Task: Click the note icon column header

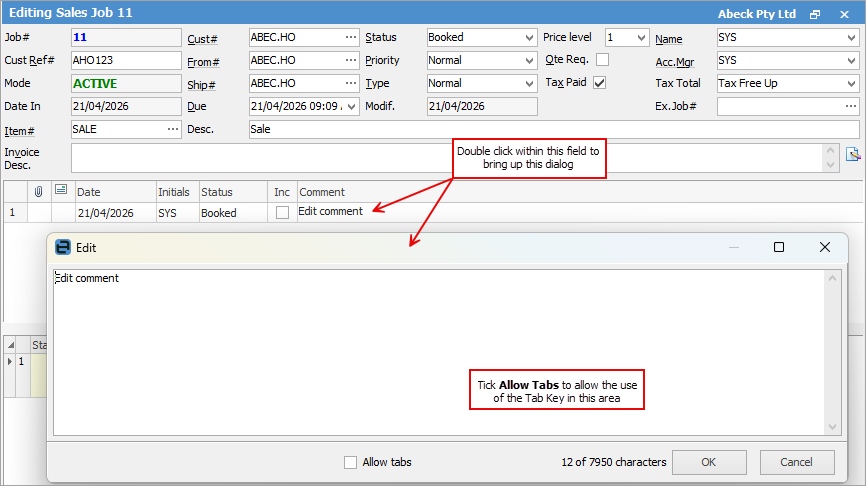Action: click(x=61, y=190)
